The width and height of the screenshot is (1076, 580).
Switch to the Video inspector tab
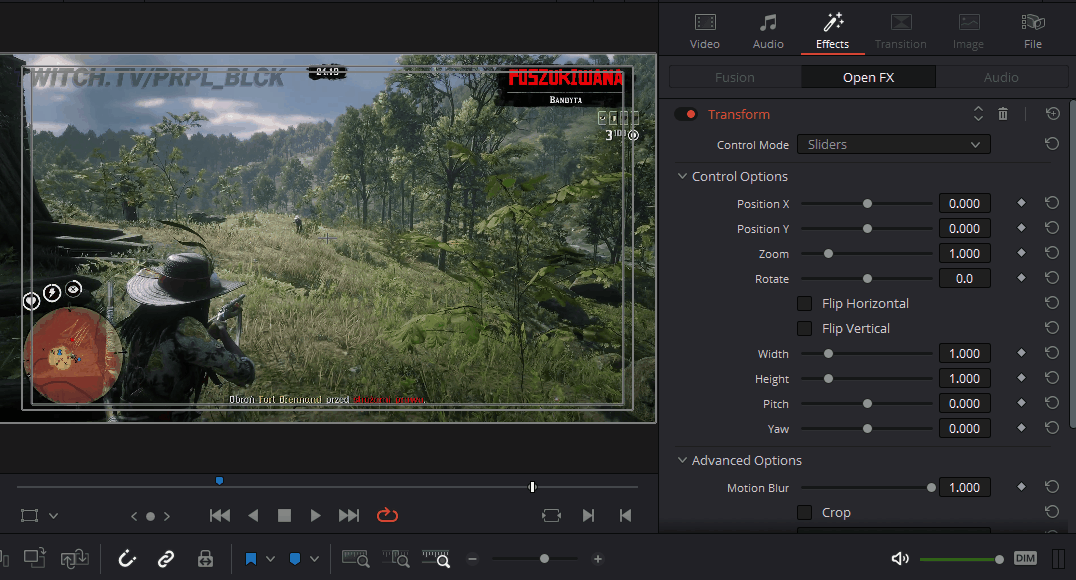[705, 31]
